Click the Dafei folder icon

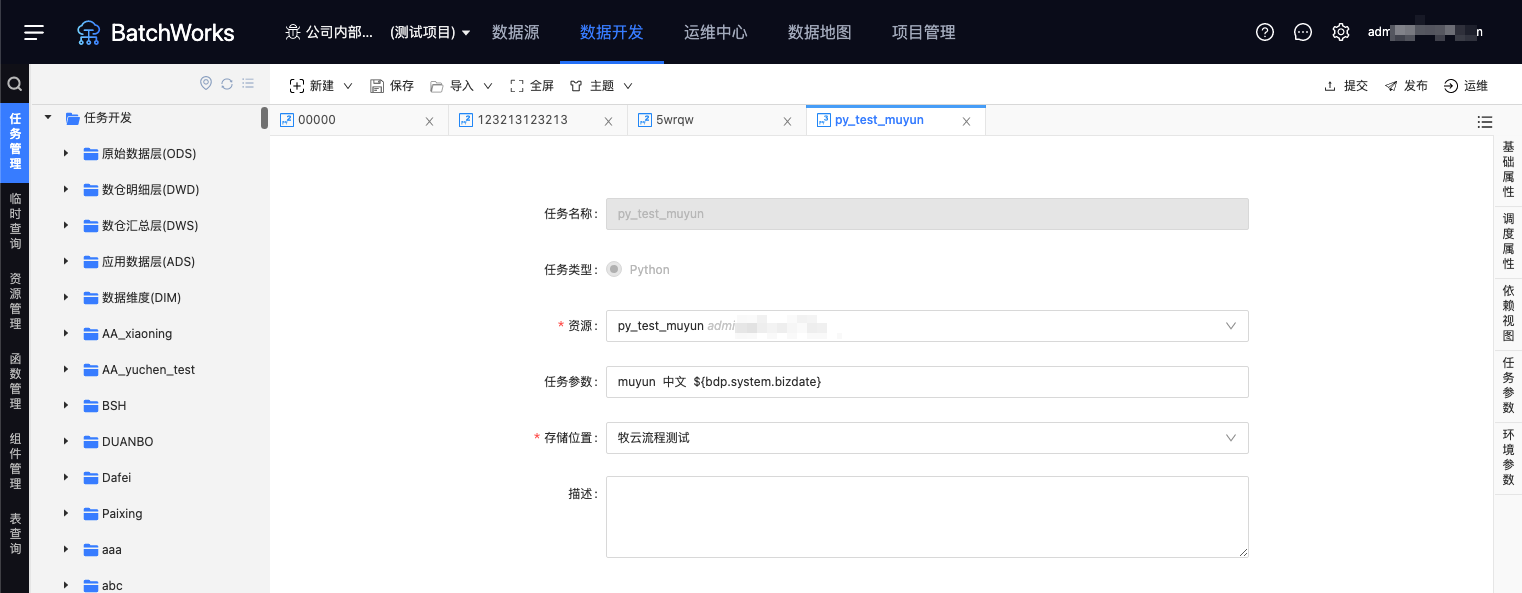(x=91, y=478)
